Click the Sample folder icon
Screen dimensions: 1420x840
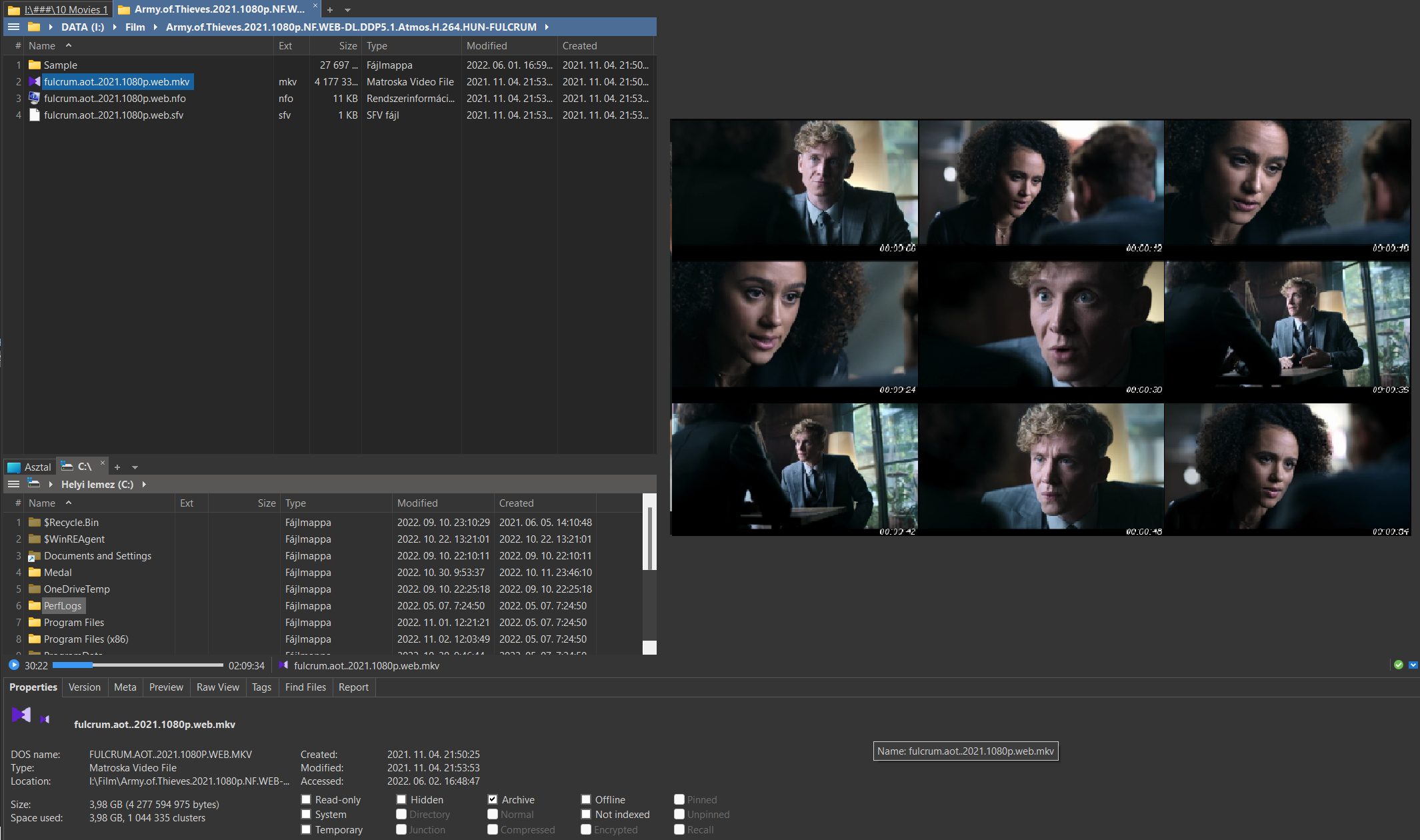[35, 65]
